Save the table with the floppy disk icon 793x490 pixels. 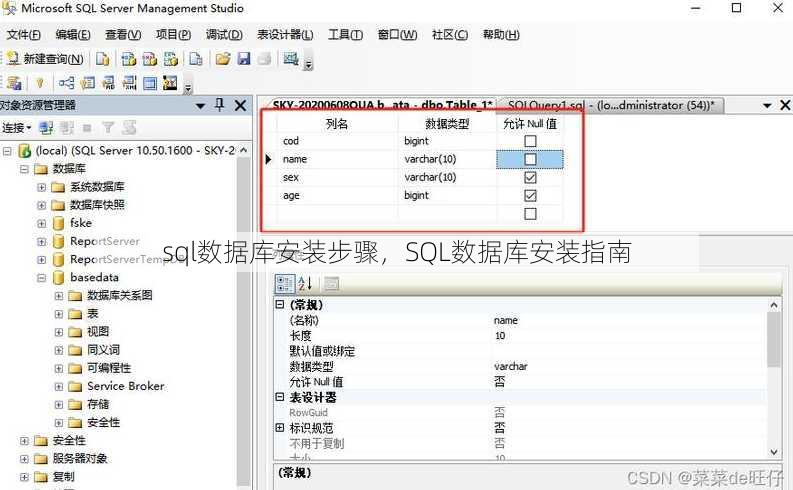click(244, 59)
